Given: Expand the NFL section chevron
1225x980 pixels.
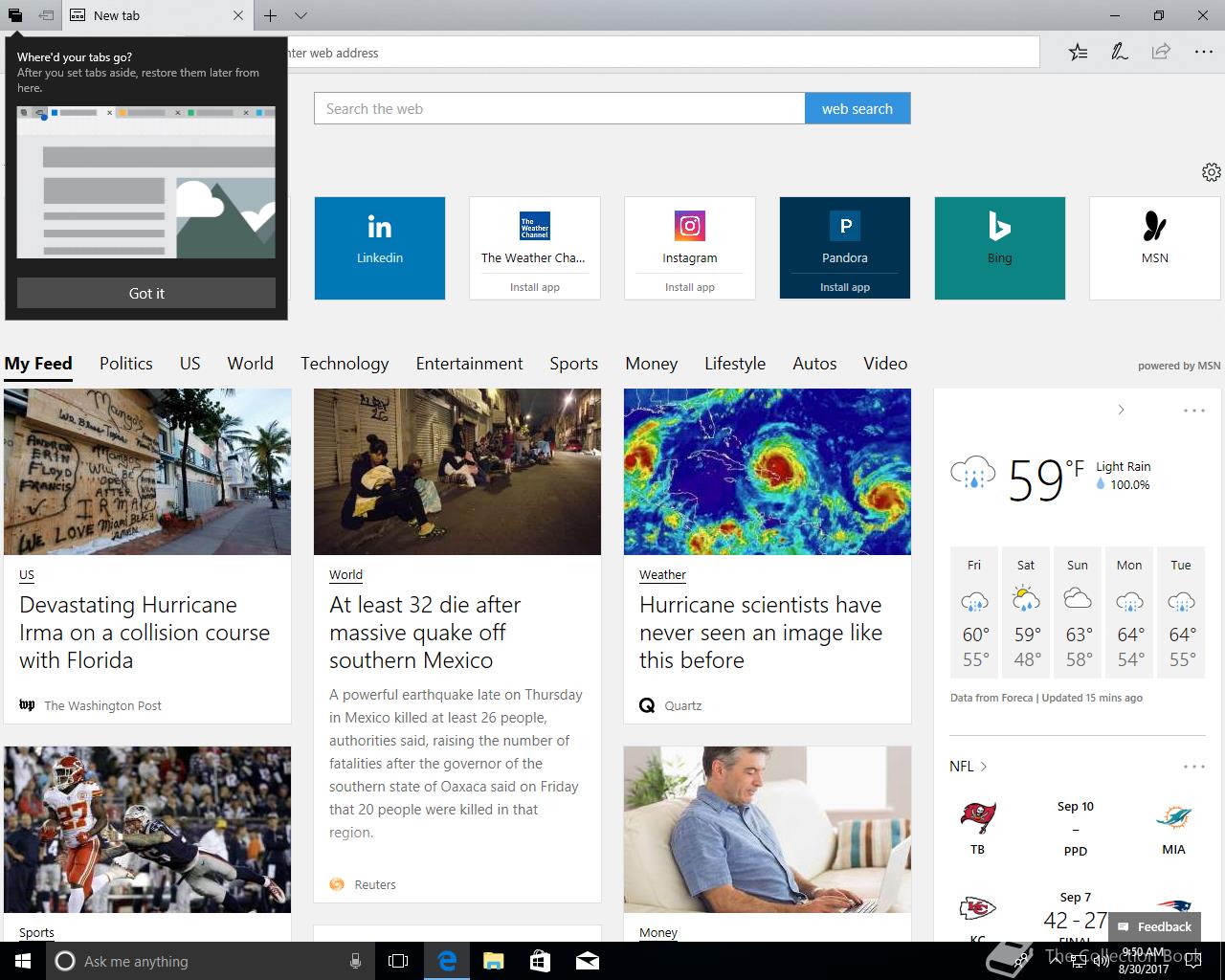Looking at the screenshot, I should pos(984,767).
